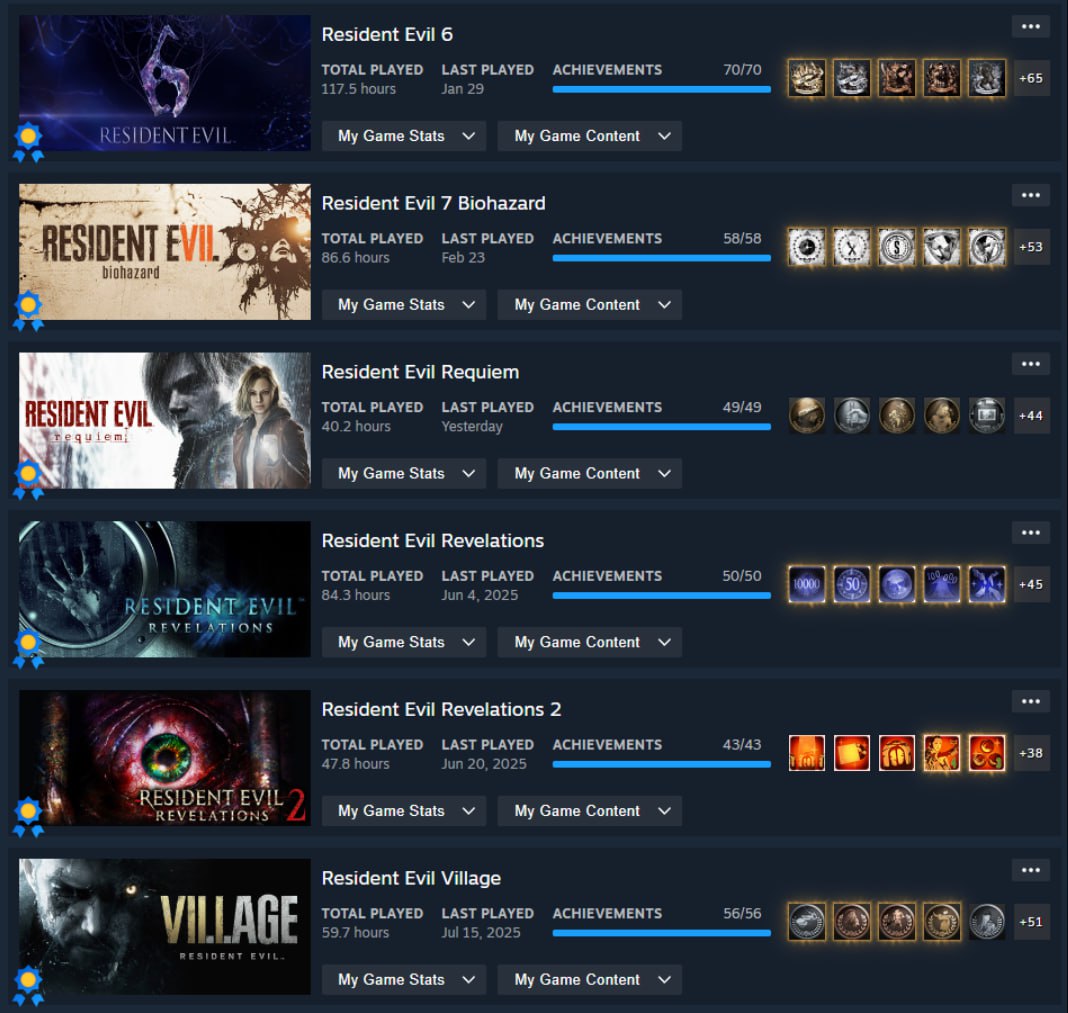The image size is (1068, 1013).
Task: Click the dollar-sign achievement icon for Resident Evil 7
Action: (x=896, y=247)
